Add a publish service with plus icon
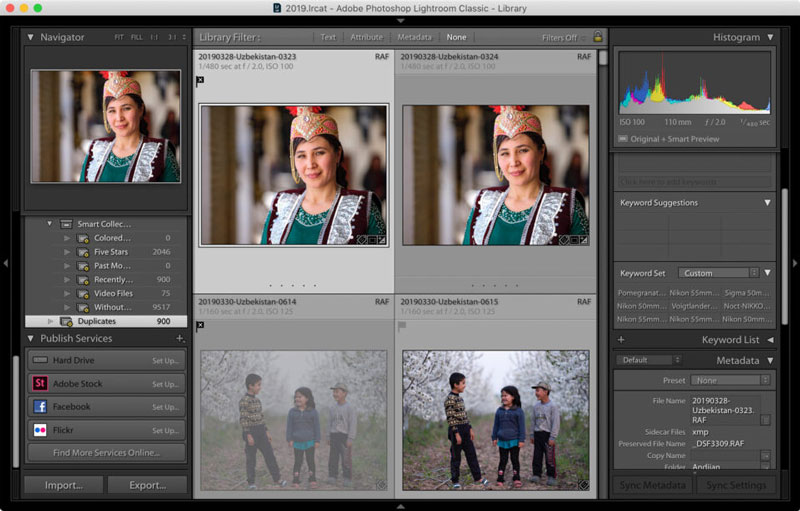The image size is (800, 511). tap(180, 338)
